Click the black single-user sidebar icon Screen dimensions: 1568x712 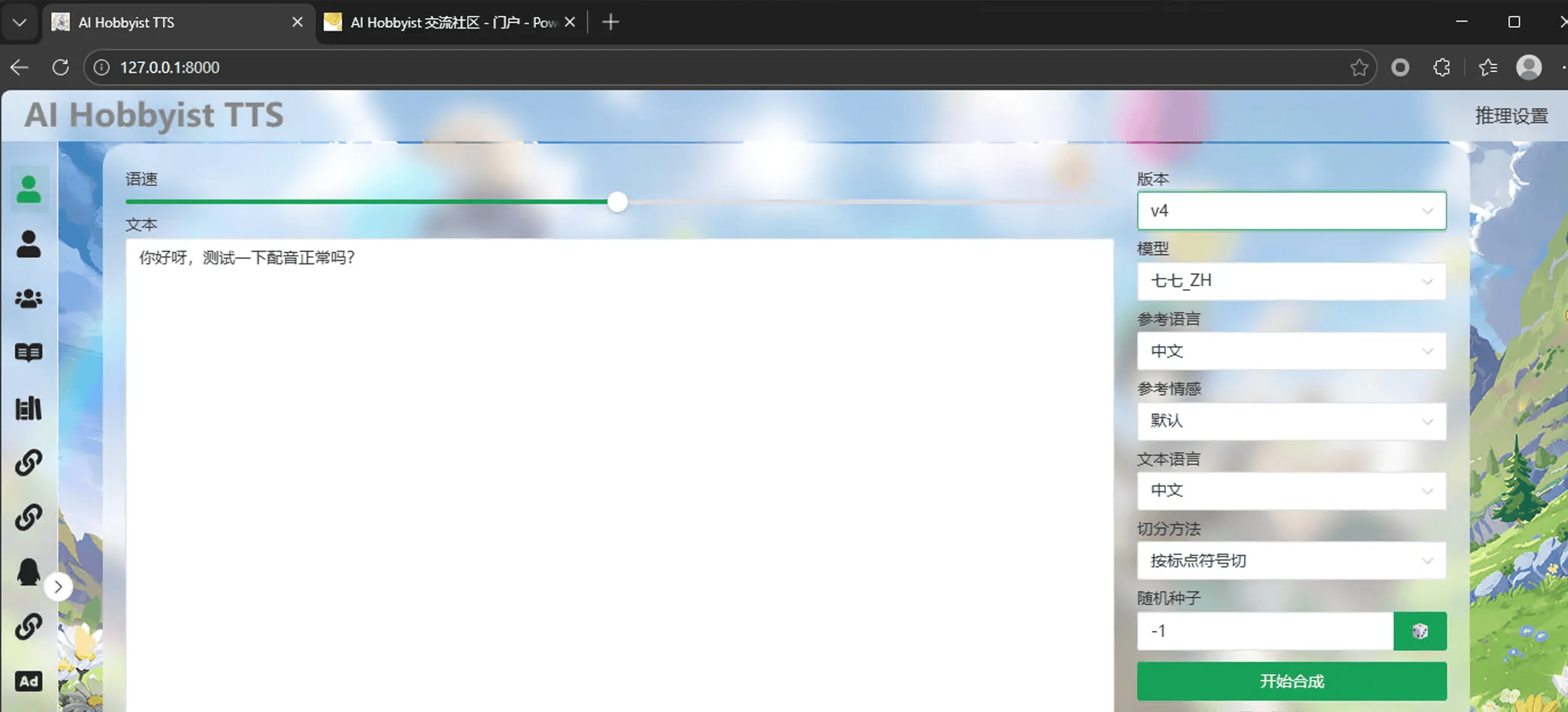(x=29, y=244)
